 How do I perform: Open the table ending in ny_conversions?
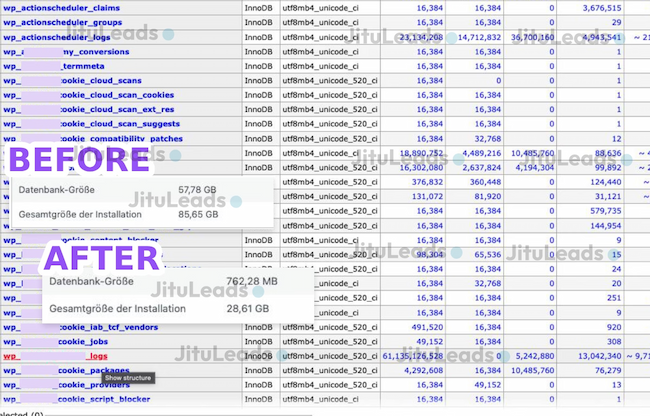(66, 52)
